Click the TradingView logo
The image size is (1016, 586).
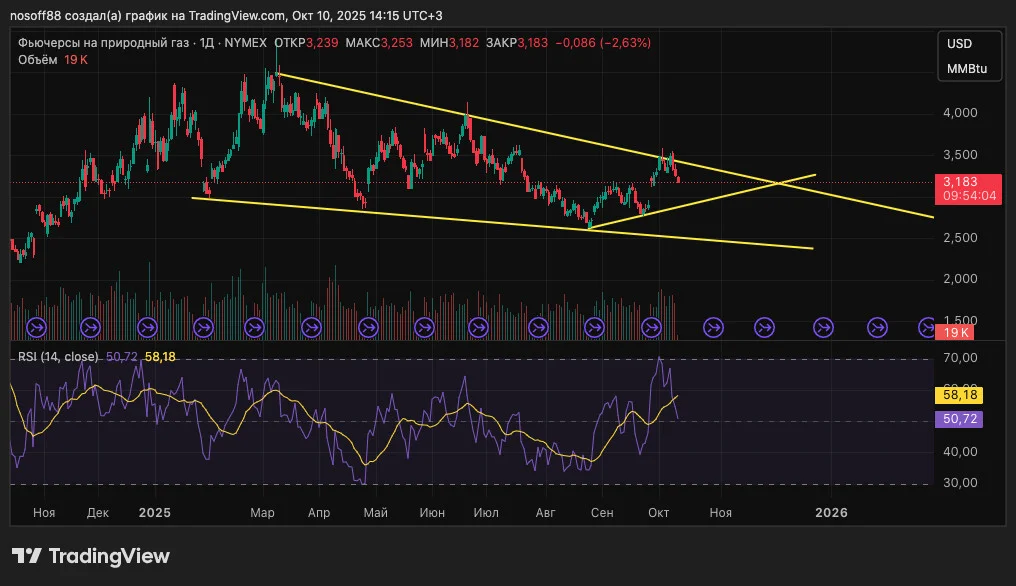point(91,556)
